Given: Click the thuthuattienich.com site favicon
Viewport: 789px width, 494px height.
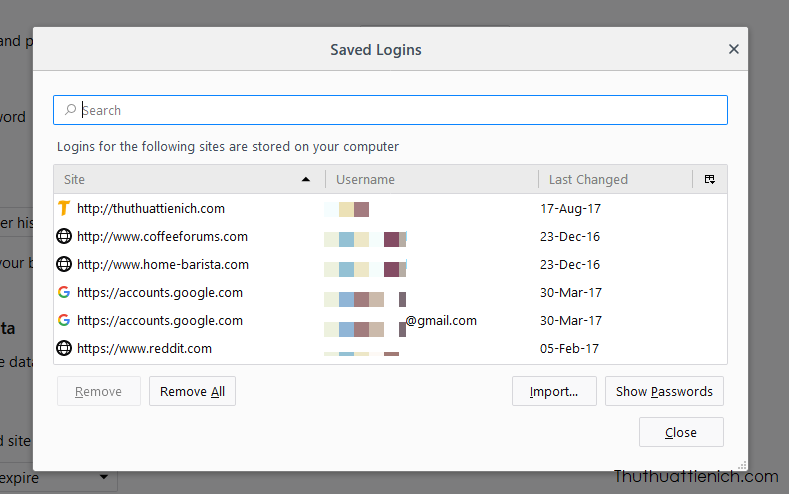Looking at the screenshot, I should pos(64,209).
